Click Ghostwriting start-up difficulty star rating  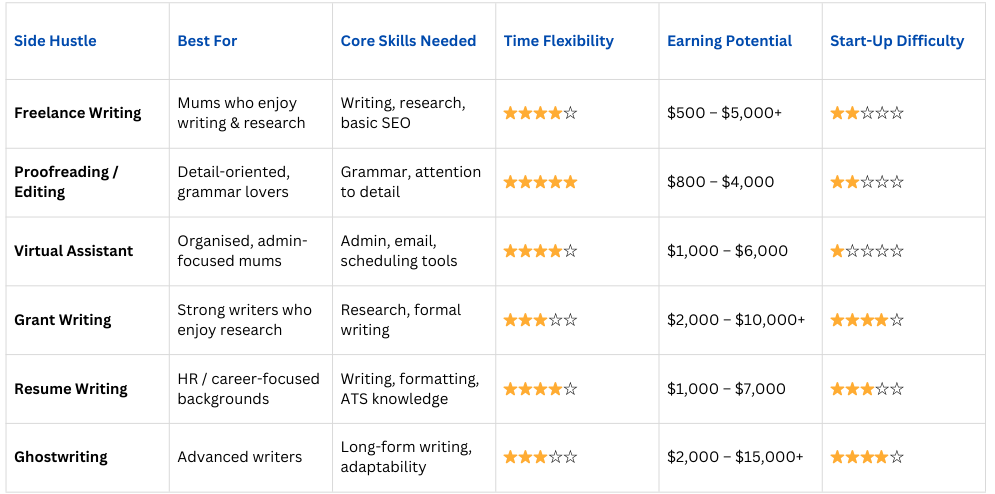(x=867, y=457)
